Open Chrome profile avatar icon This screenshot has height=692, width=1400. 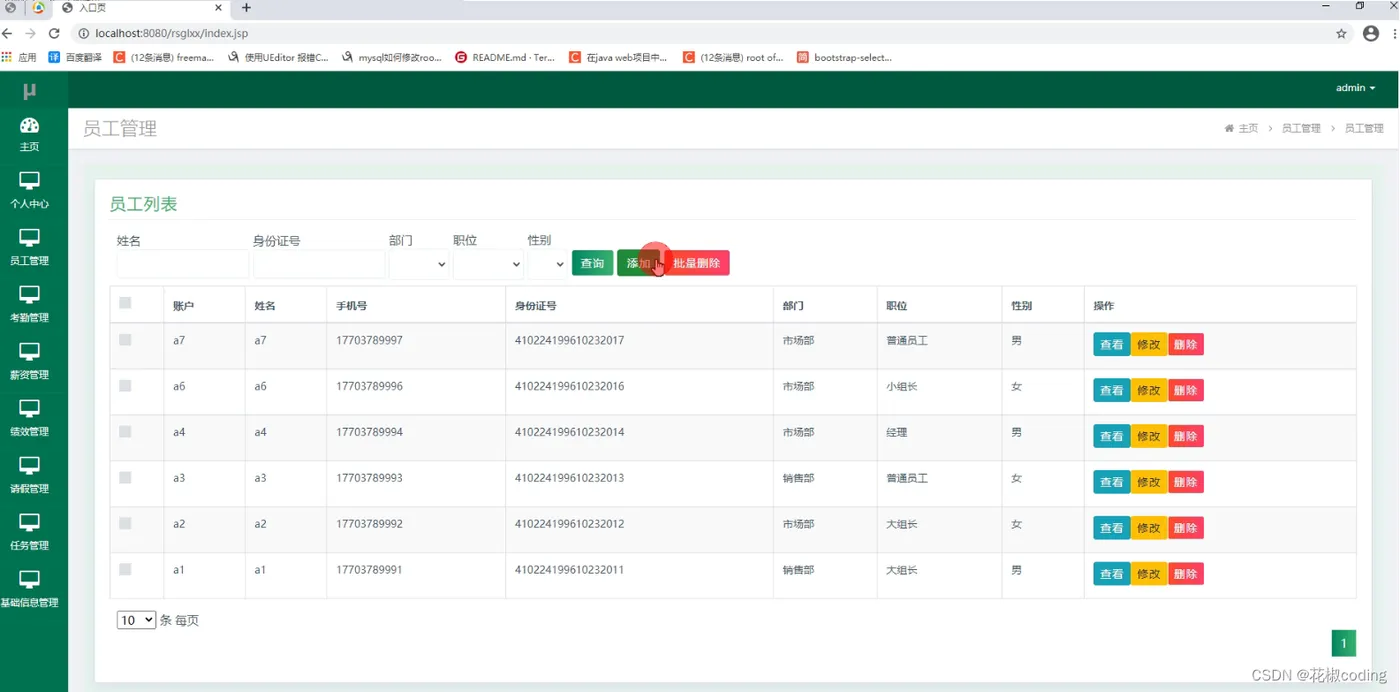tap(1371, 33)
